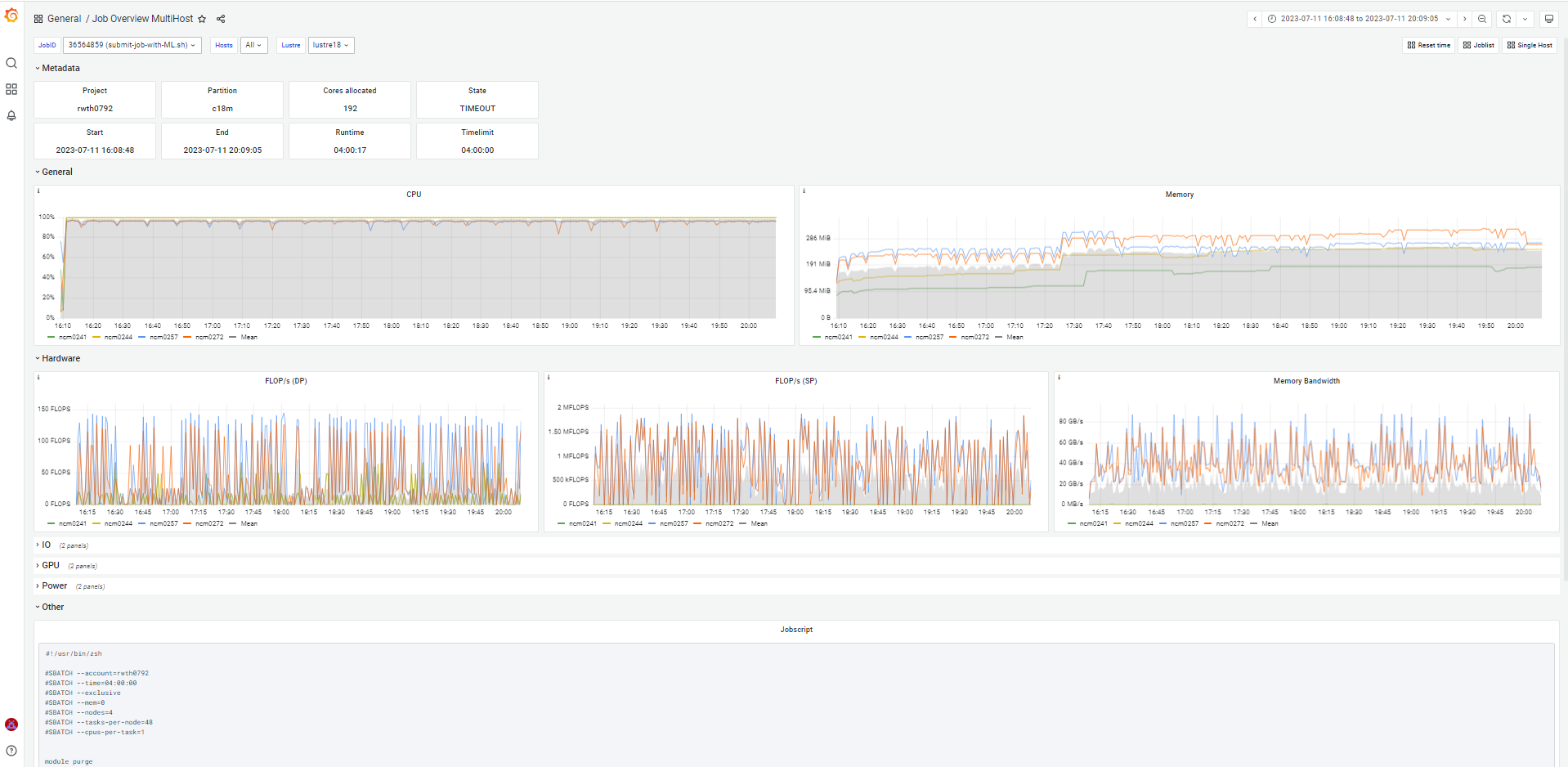Open the lustre18 Lustre dropdown

(331, 45)
